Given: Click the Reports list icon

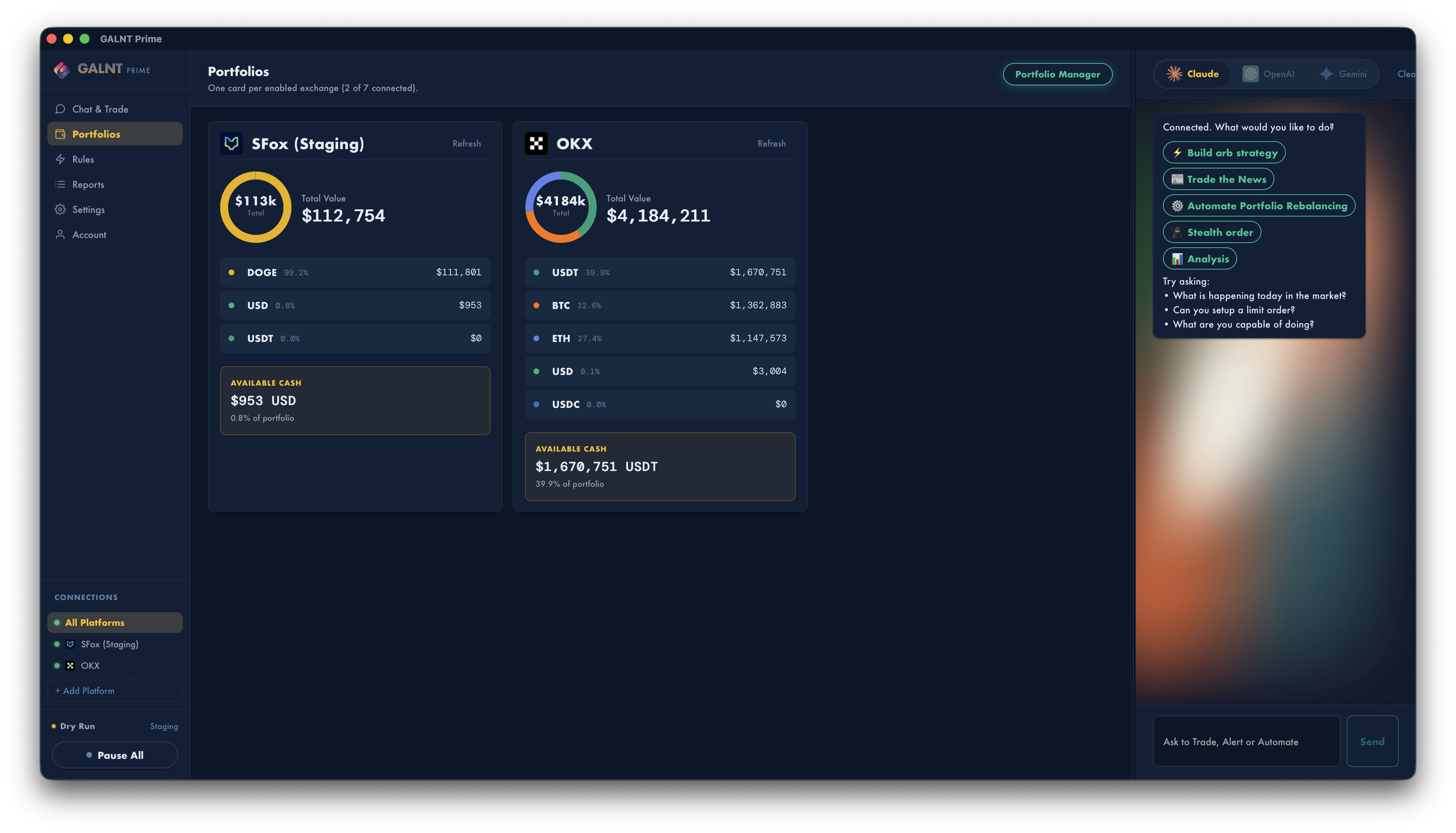Looking at the screenshot, I should [60, 184].
